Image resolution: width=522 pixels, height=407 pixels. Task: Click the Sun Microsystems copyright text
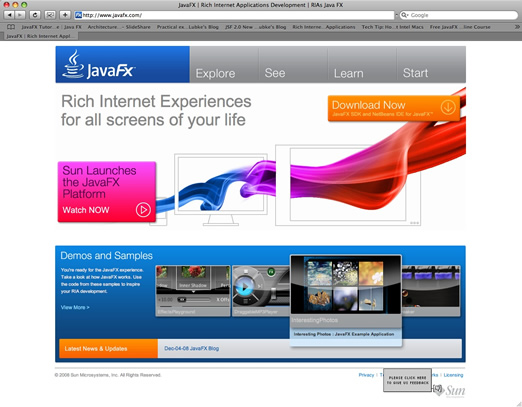tap(108, 375)
